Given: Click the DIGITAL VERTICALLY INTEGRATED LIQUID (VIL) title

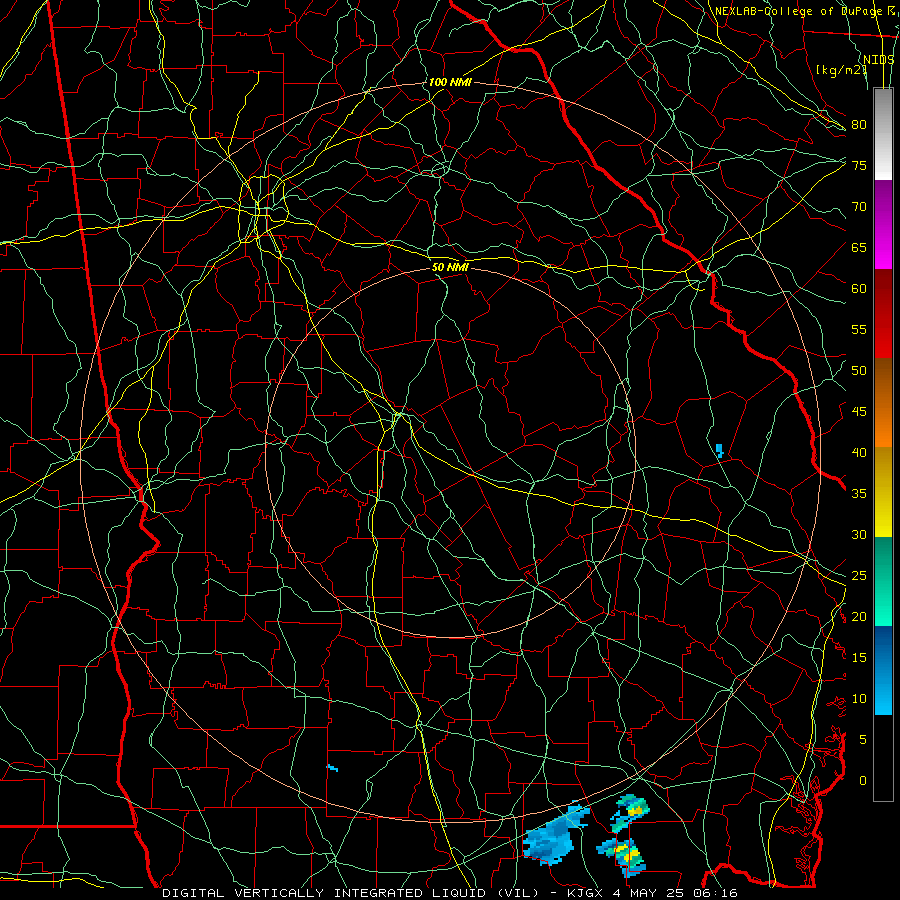Looking at the screenshot, I should coord(351,893).
